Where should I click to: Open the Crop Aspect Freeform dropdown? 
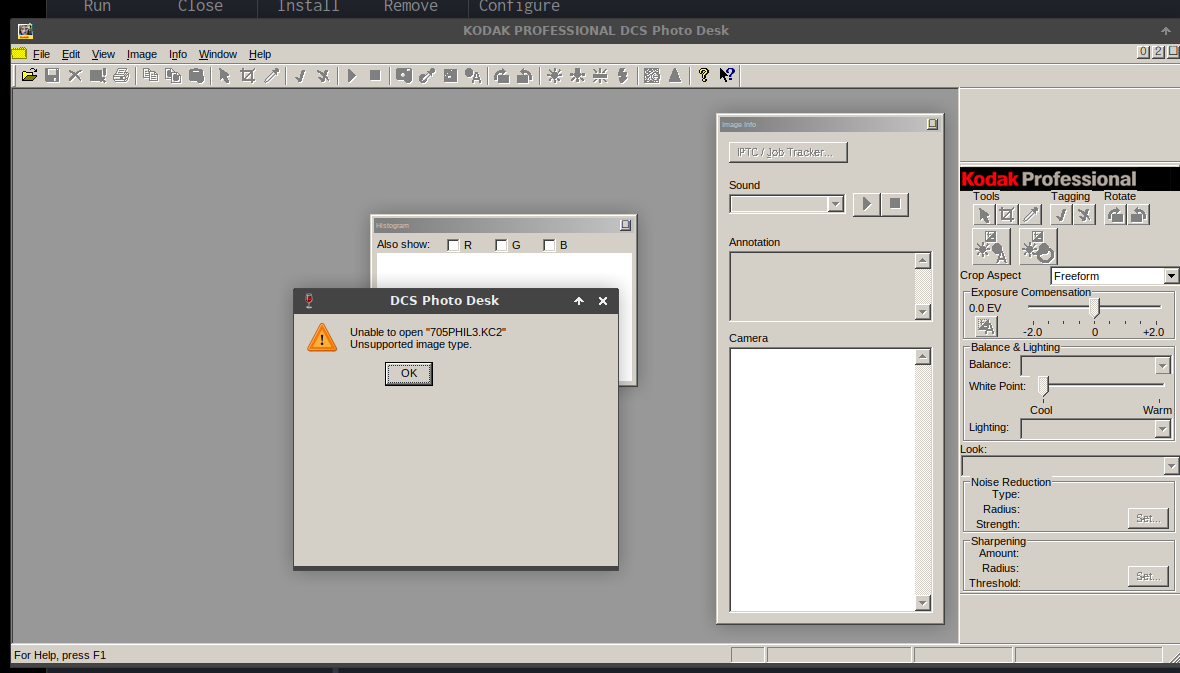(1171, 276)
